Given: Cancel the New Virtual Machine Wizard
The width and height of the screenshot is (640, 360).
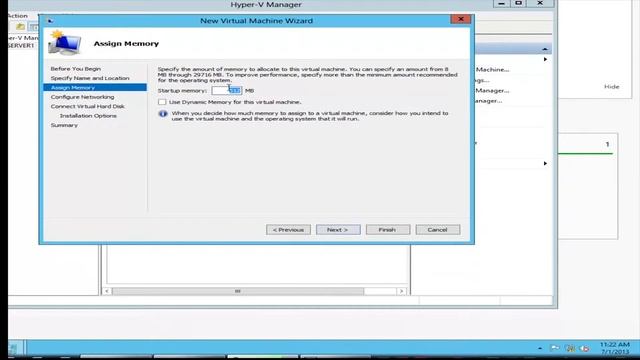Looking at the screenshot, I should pos(438,230).
